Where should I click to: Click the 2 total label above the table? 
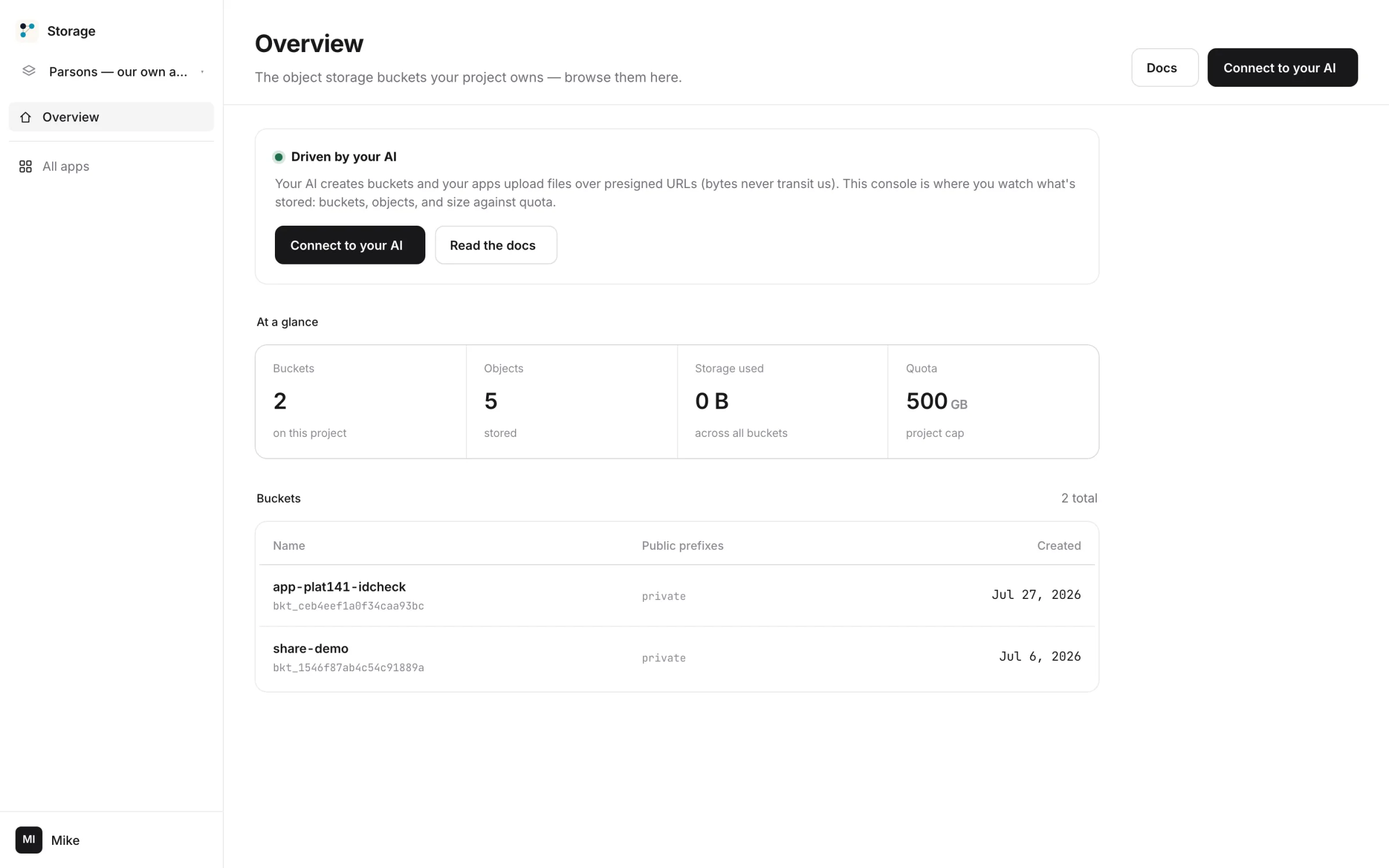tap(1079, 498)
